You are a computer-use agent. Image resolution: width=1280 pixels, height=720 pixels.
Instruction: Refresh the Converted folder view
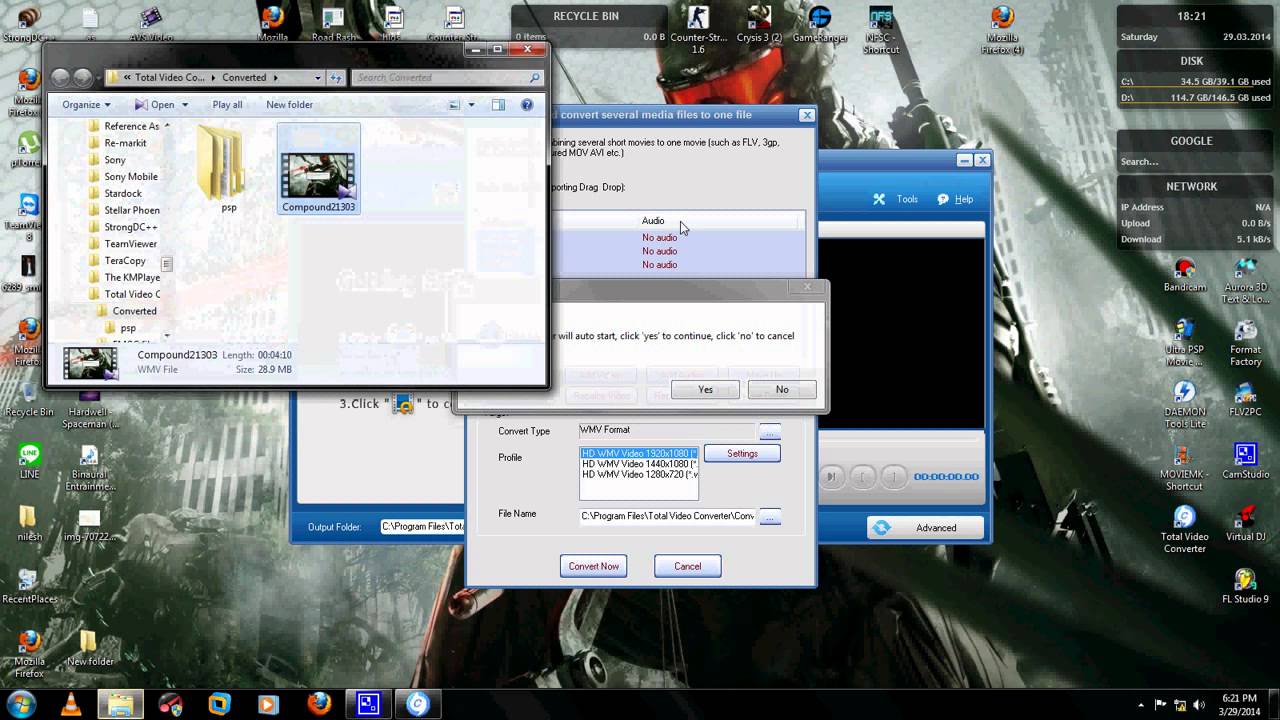[x=336, y=78]
